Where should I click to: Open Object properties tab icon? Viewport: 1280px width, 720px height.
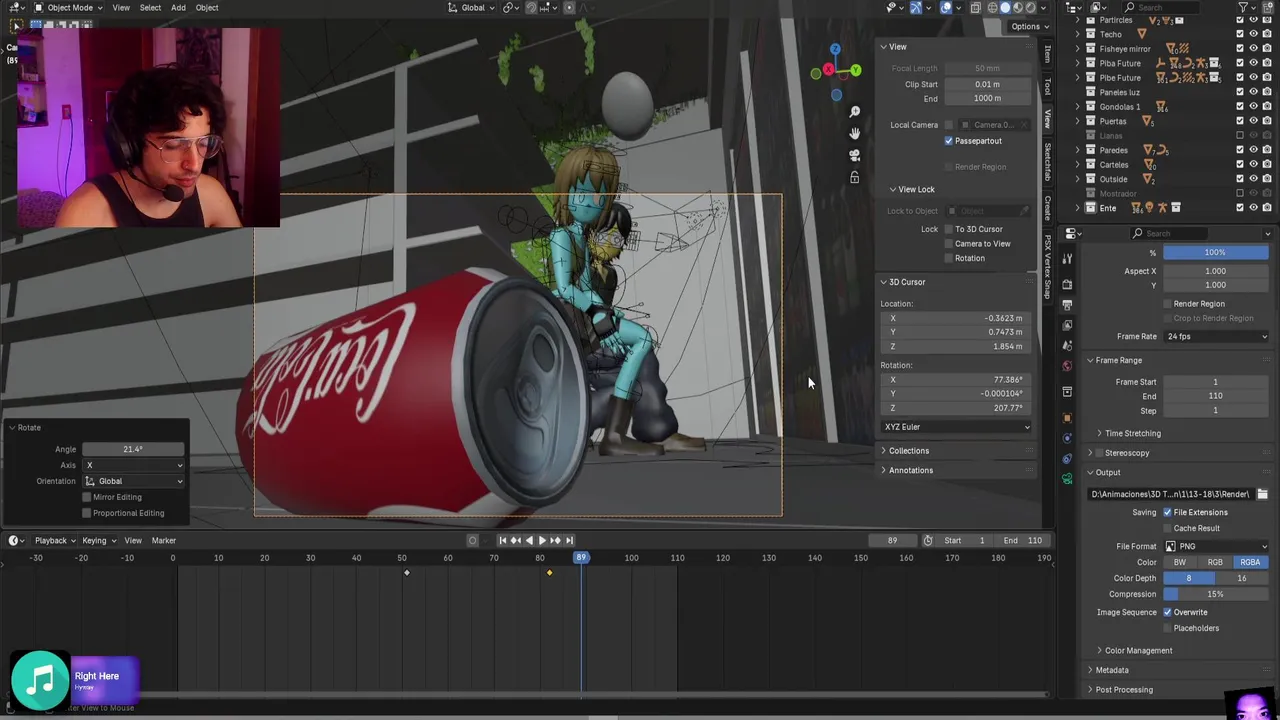(1067, 418)
